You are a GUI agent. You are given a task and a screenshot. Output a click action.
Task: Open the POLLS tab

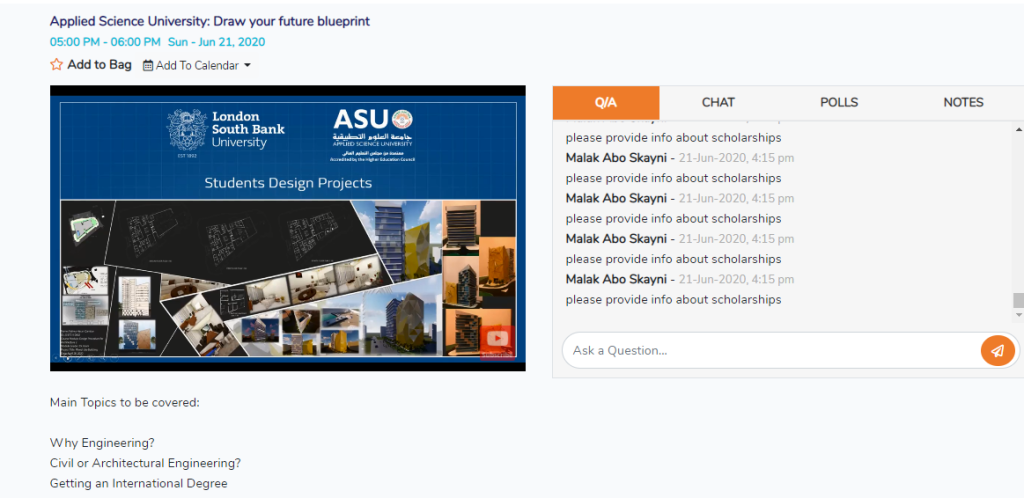coord(839,102)
